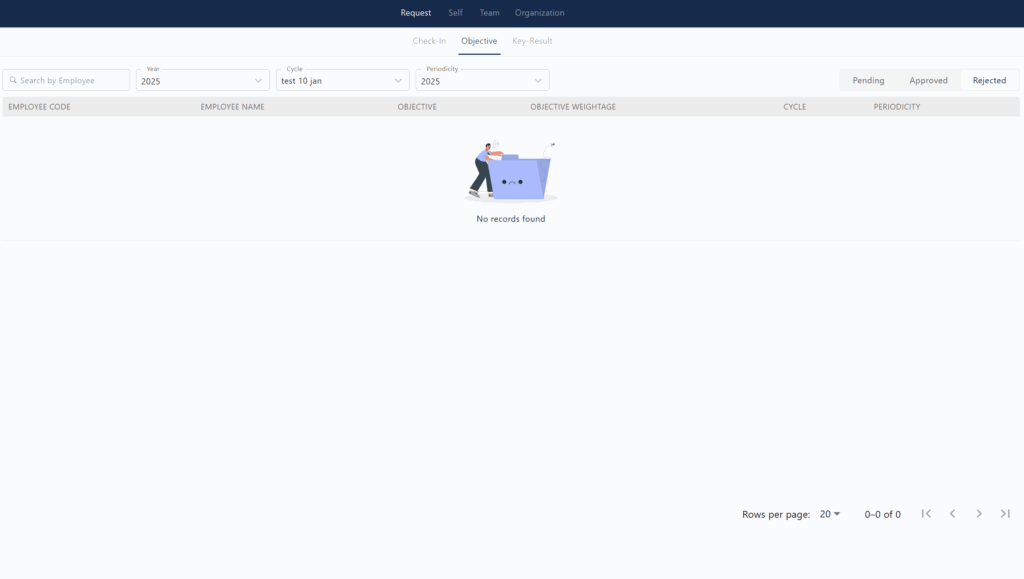Click the Cycle column header
Viewport: 1024px width, 579px height.
[794, 106]
